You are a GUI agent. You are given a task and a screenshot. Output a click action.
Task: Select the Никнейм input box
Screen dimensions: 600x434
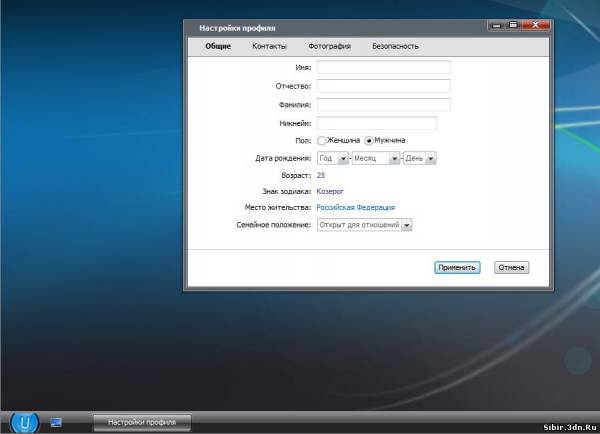click(x=377, y=123)
